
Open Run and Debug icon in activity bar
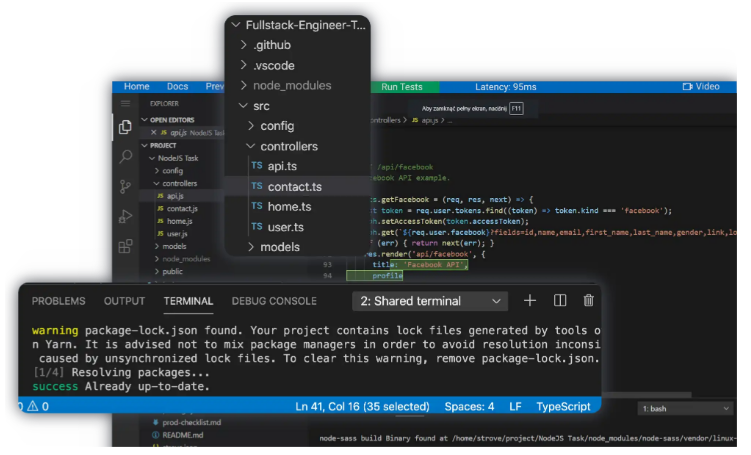[x=125, y=216]
